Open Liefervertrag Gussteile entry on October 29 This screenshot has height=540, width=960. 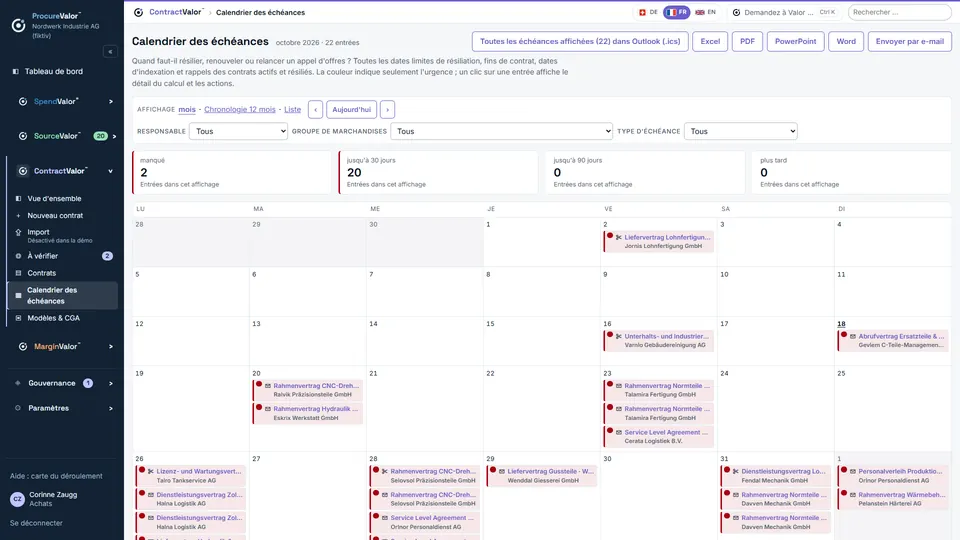(542, 476)
